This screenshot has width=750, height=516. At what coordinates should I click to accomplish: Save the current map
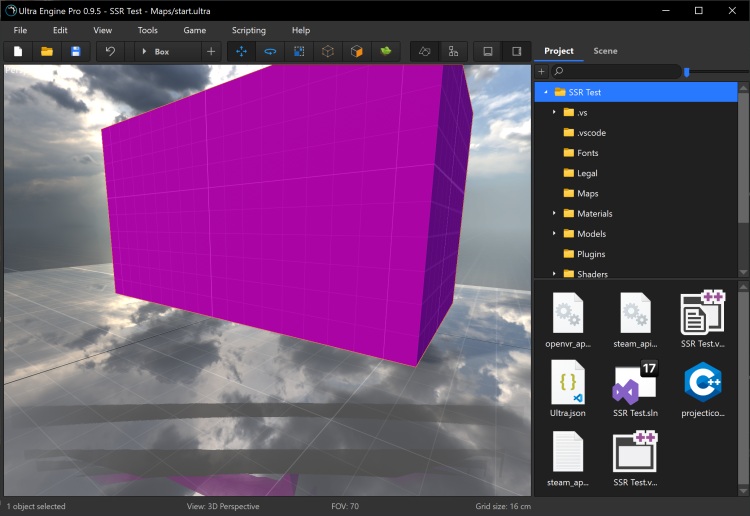(74, 51)
